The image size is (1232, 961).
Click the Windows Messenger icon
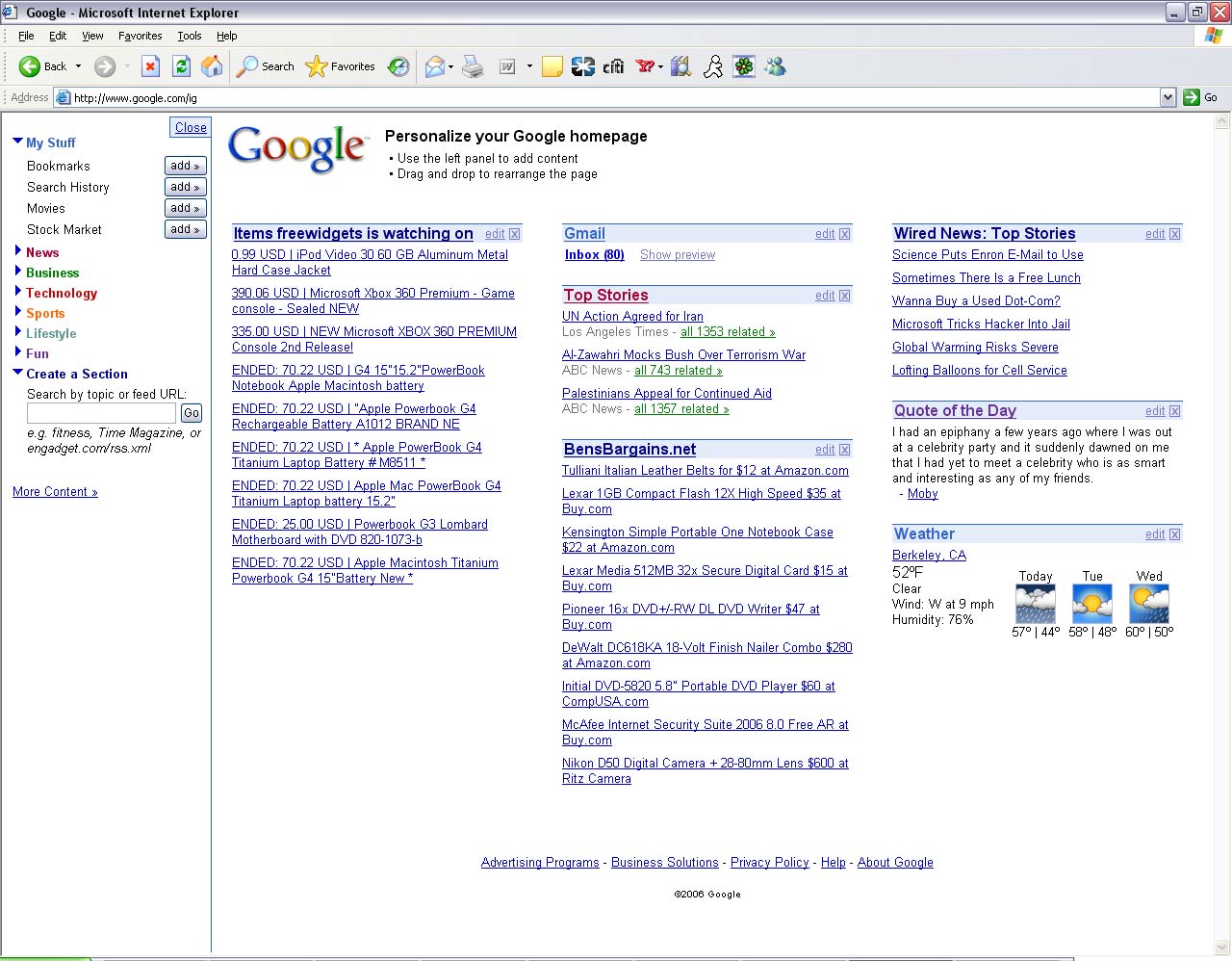775,66
